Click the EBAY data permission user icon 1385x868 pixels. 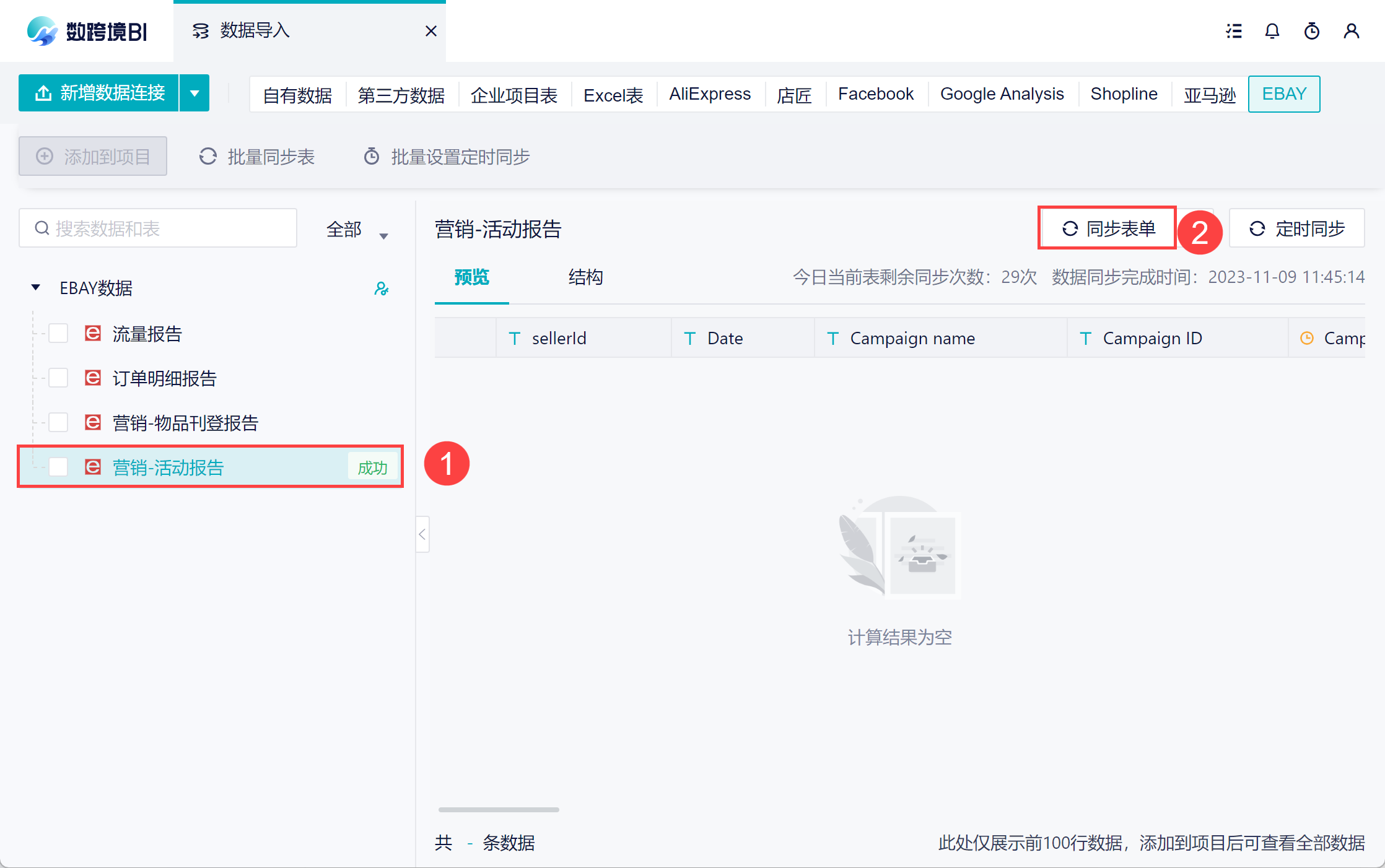tap(381, 289)
